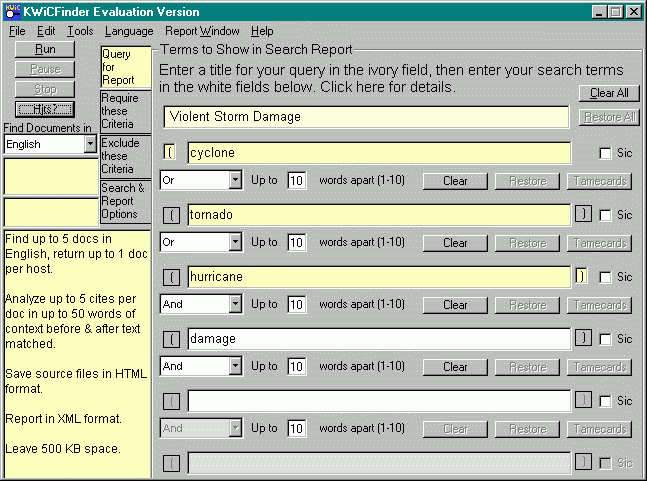Click the damage search term field

[379, 339]
